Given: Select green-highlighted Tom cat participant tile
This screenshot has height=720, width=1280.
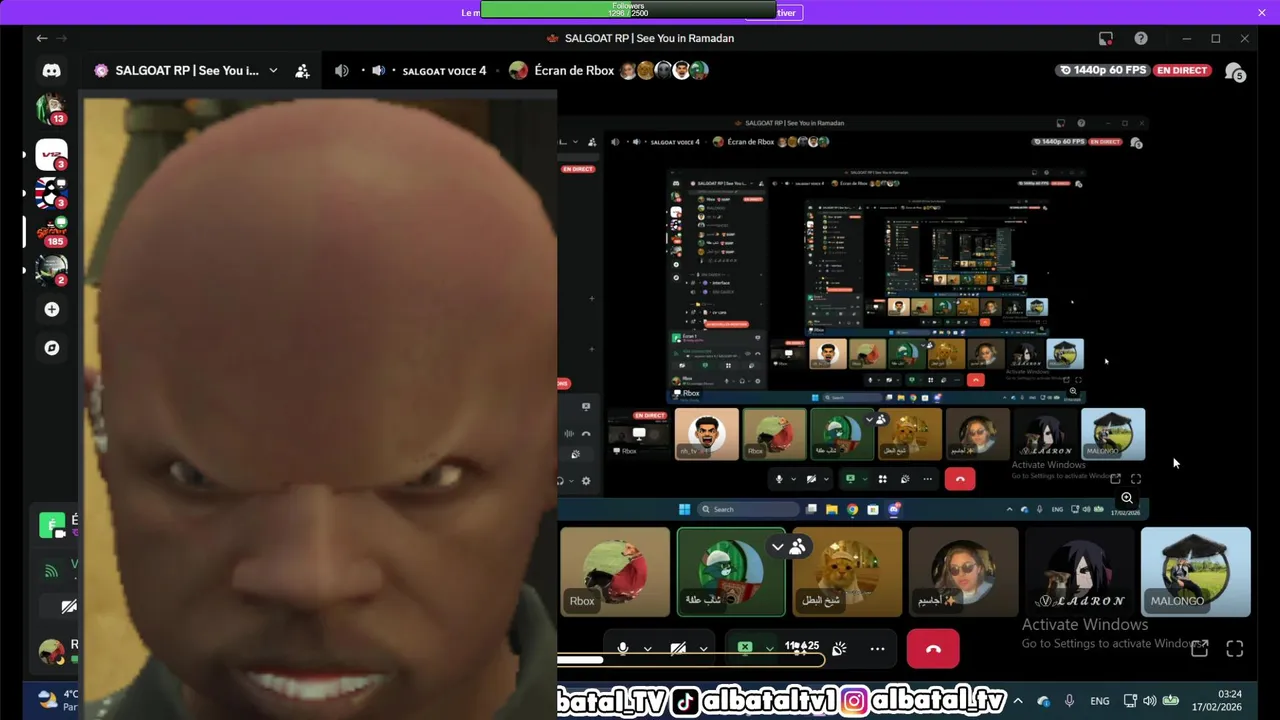Looking at the screenshot, I should pos(731,572).
